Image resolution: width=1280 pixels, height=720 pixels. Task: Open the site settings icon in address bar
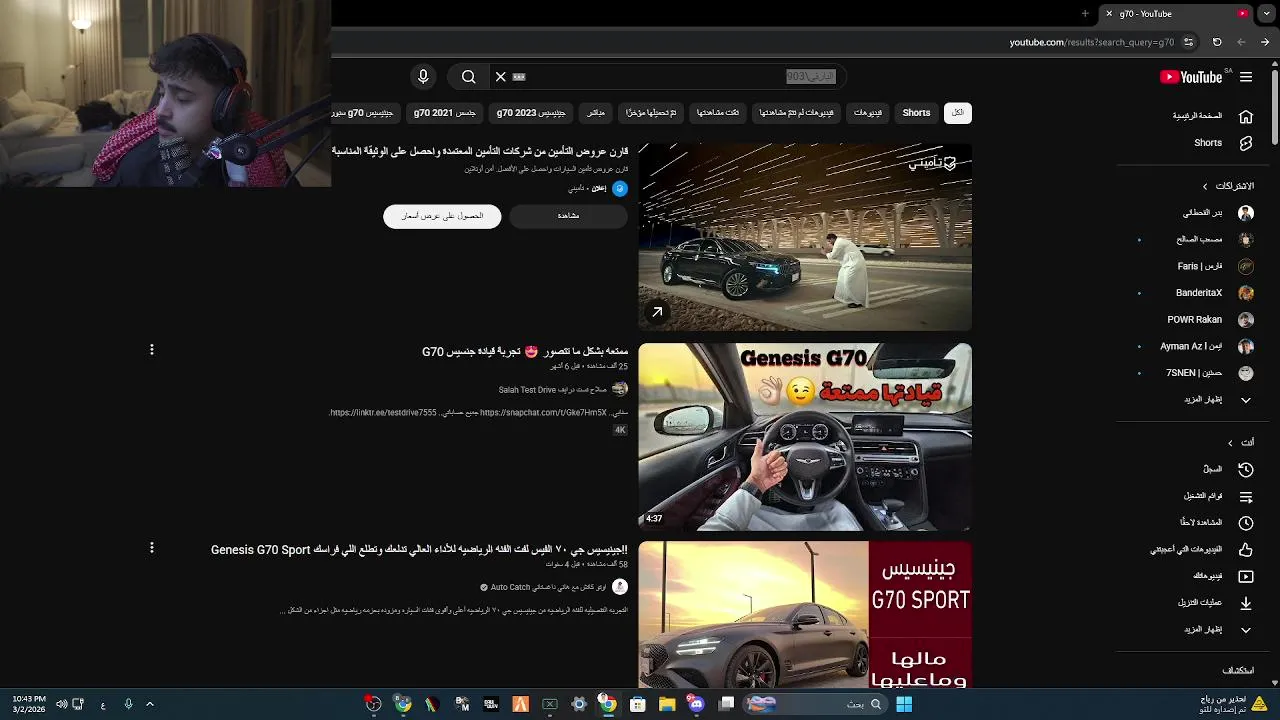(x=1188, y=42)
